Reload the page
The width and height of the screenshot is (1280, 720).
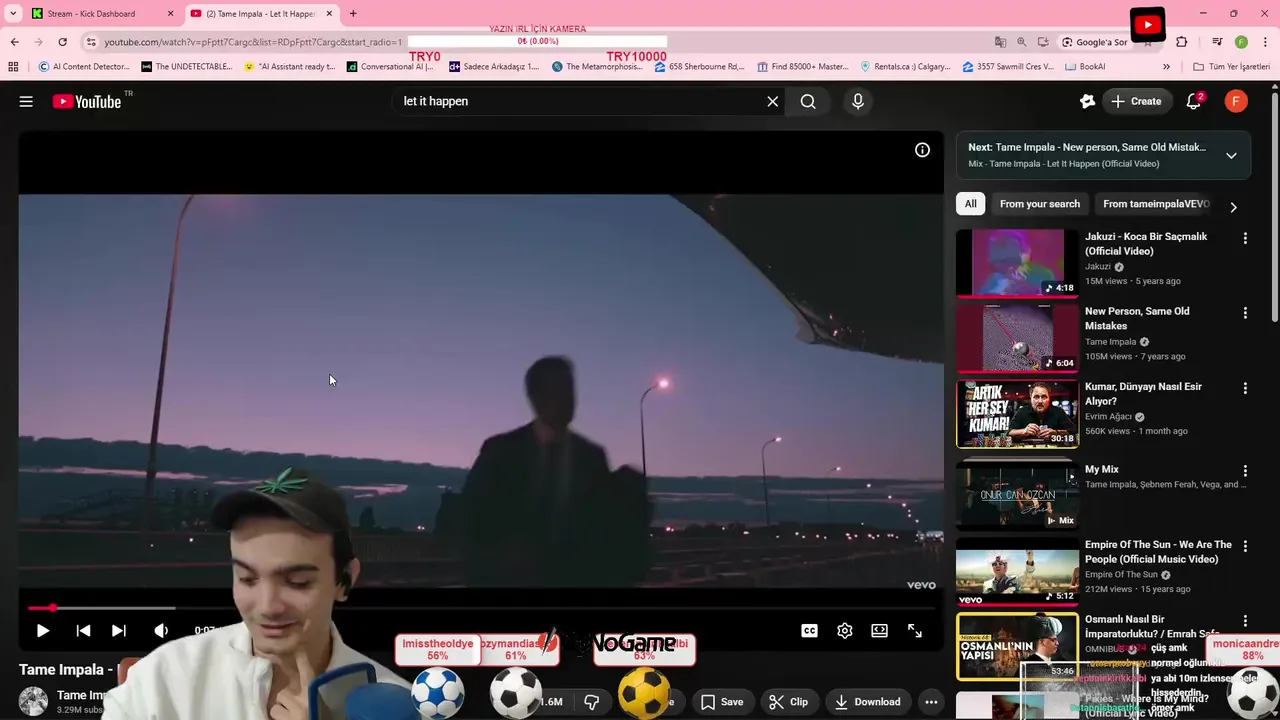tap(62, 42)
